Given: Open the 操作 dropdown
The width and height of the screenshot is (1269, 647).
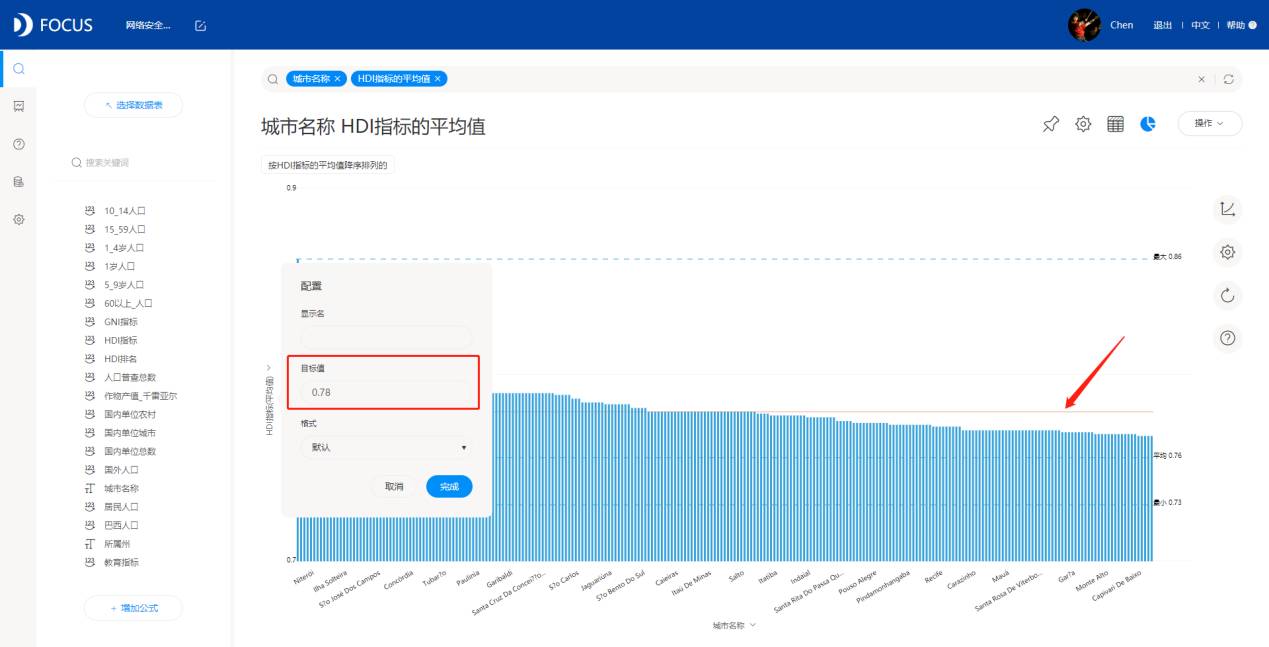Looking at the screenshot, I should [x=1210, y=123].
